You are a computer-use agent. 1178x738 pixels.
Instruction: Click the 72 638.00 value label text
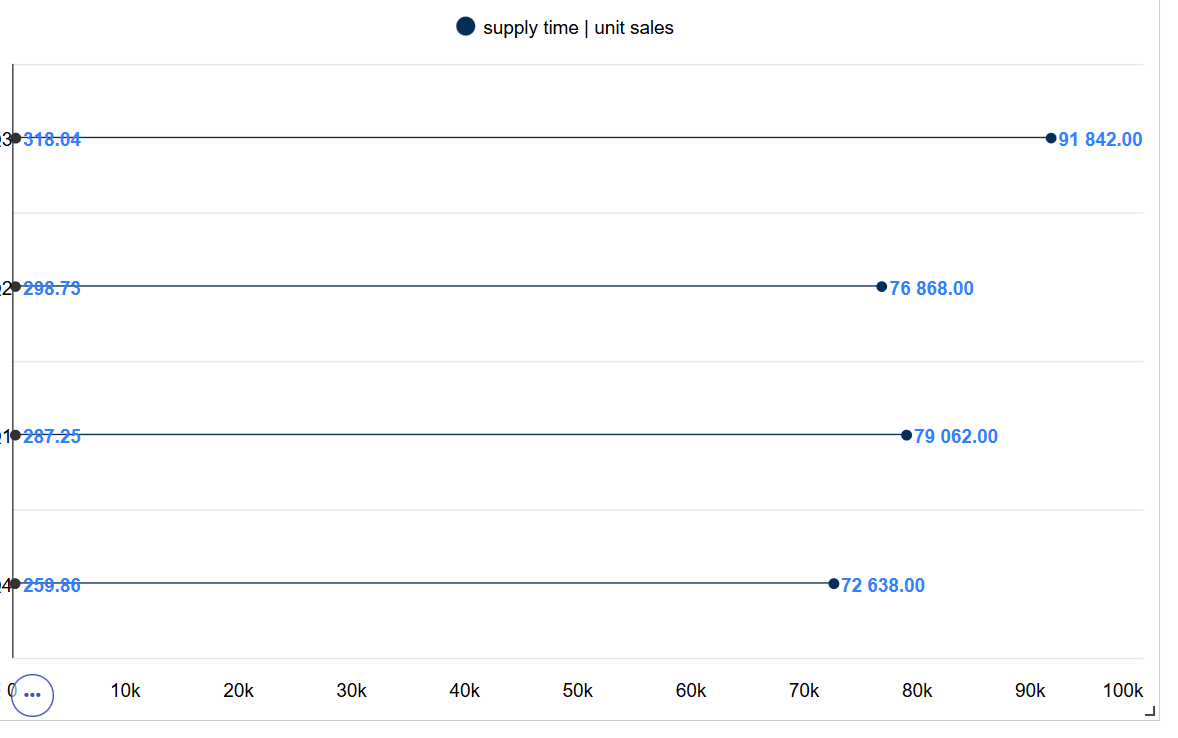click(883, 585)
